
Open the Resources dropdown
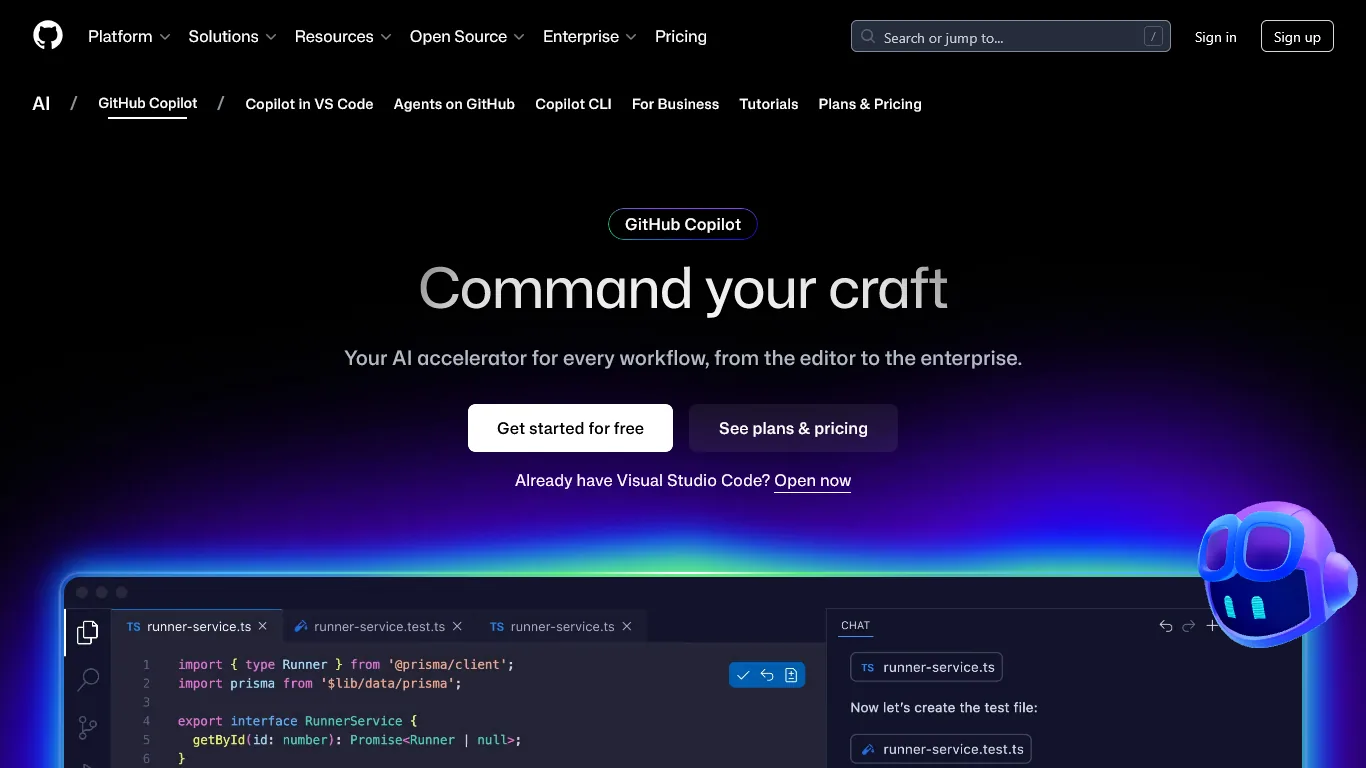click(343, 37)
